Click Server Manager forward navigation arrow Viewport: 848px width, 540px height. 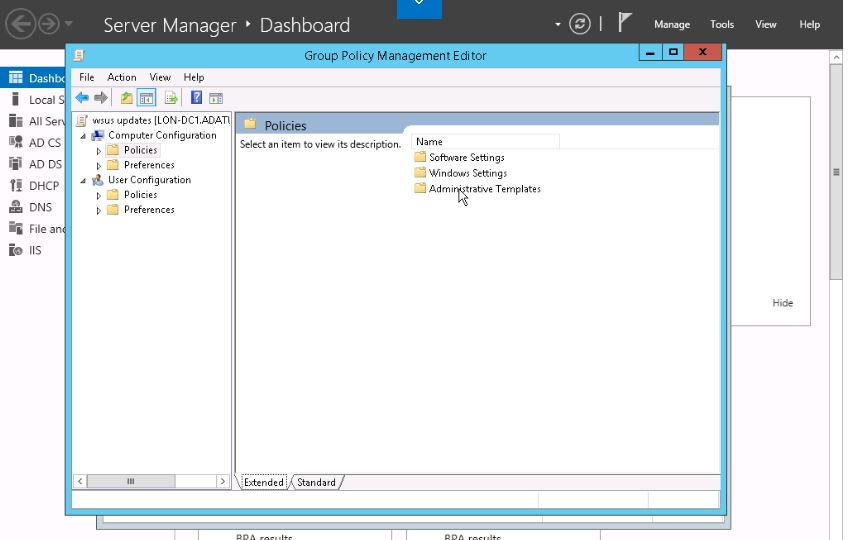[49, 24]
